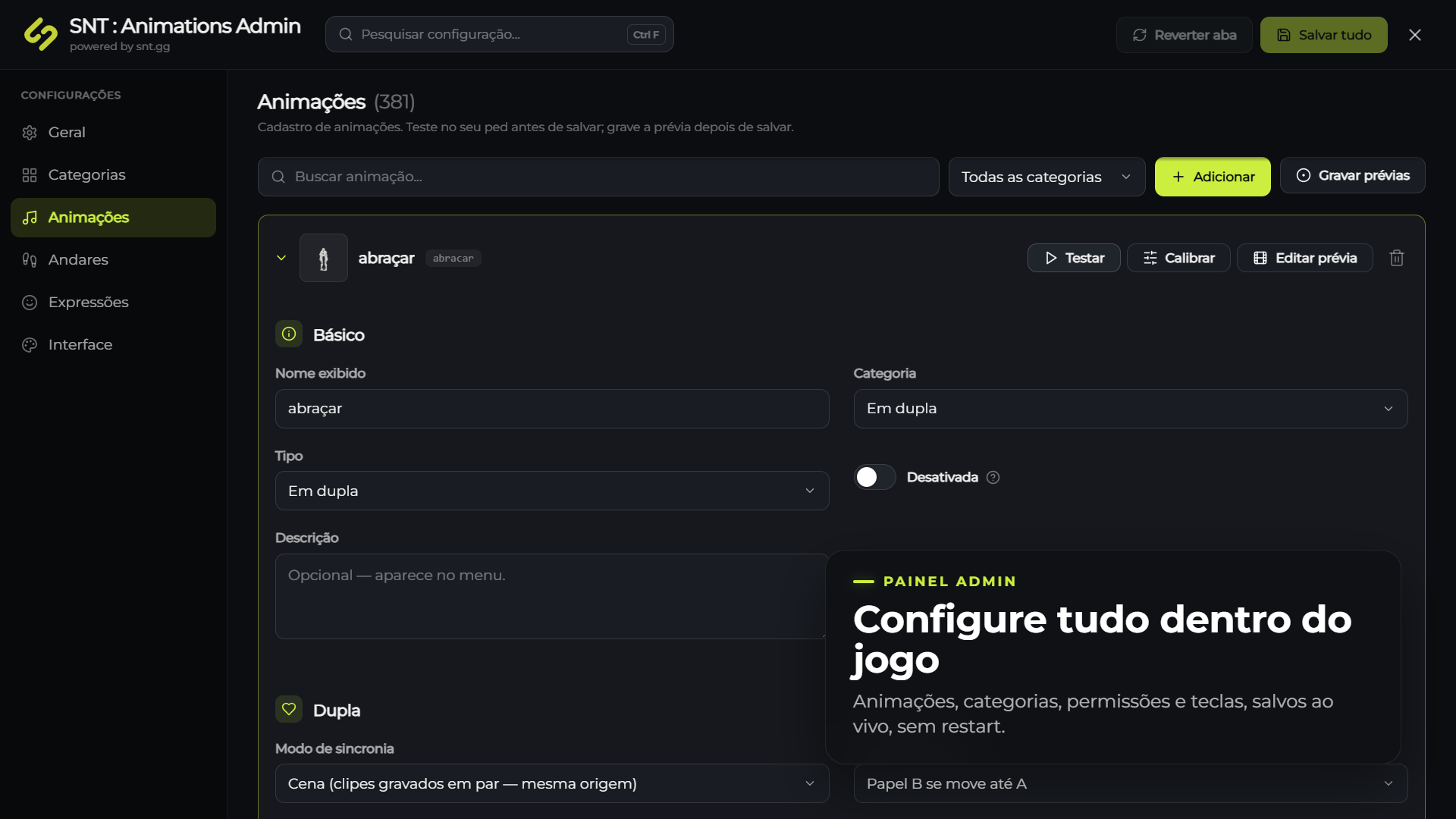Open the Papel B se move dropdown
Image resolution: width=1456 pixels, height=819 pixels.
[1131, 783]
